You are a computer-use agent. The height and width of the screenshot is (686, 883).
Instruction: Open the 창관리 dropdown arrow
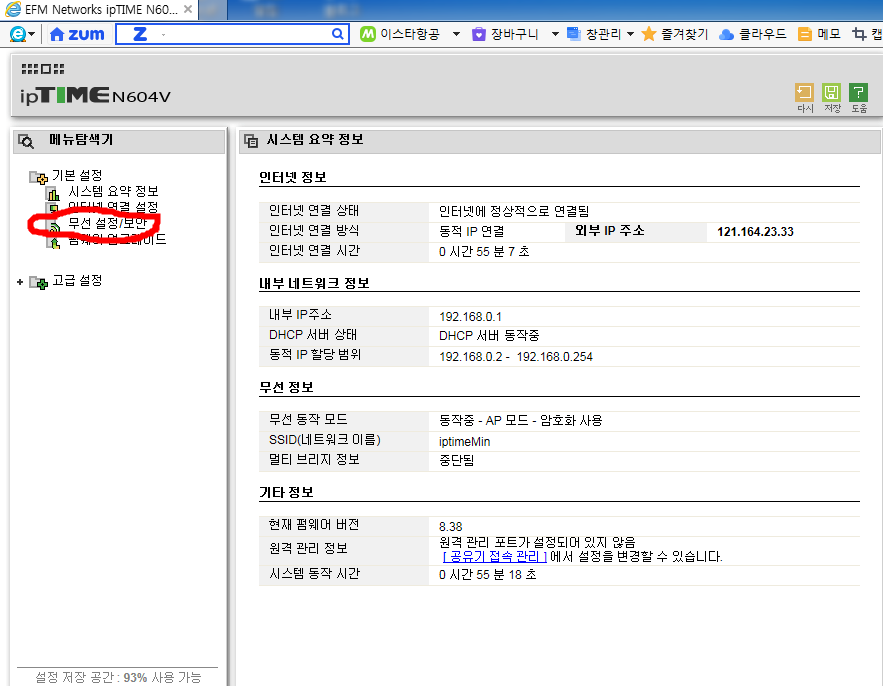[x=630, y=34]
